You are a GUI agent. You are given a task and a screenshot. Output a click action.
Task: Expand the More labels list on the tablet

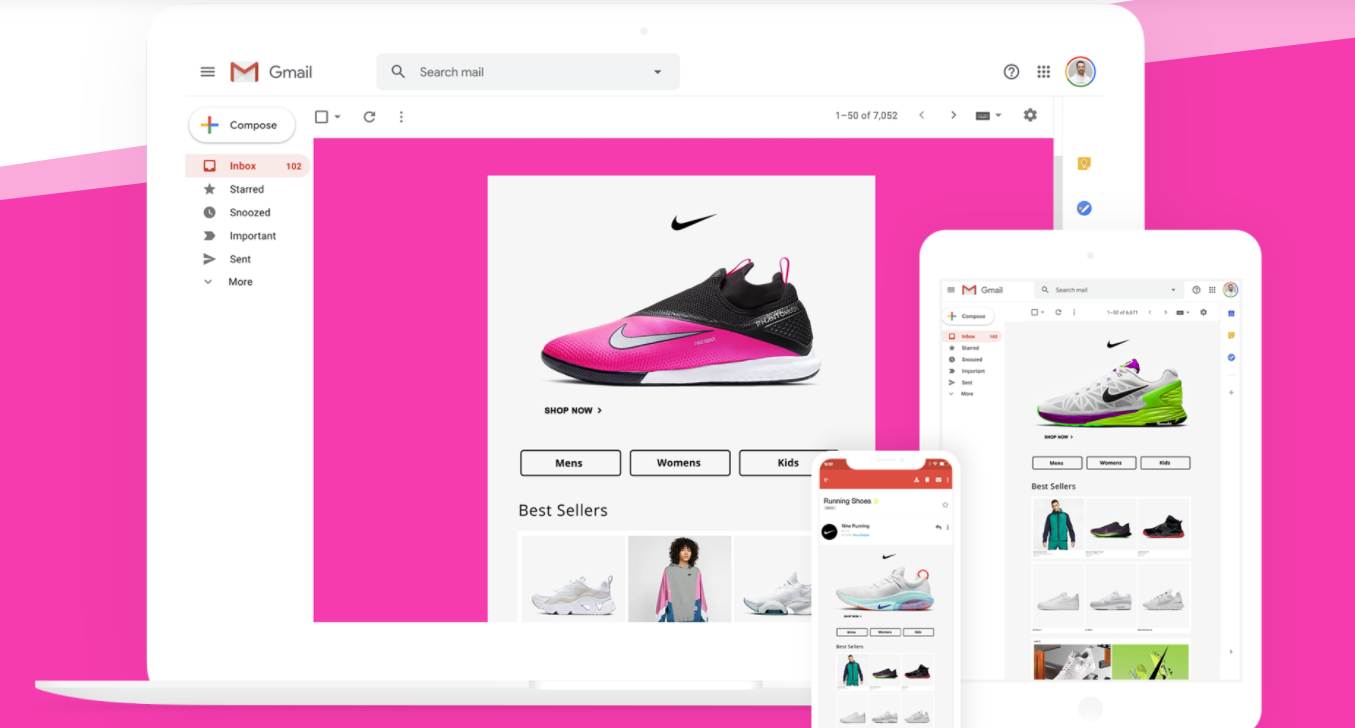pyautogui.click(x=960, y=394)
